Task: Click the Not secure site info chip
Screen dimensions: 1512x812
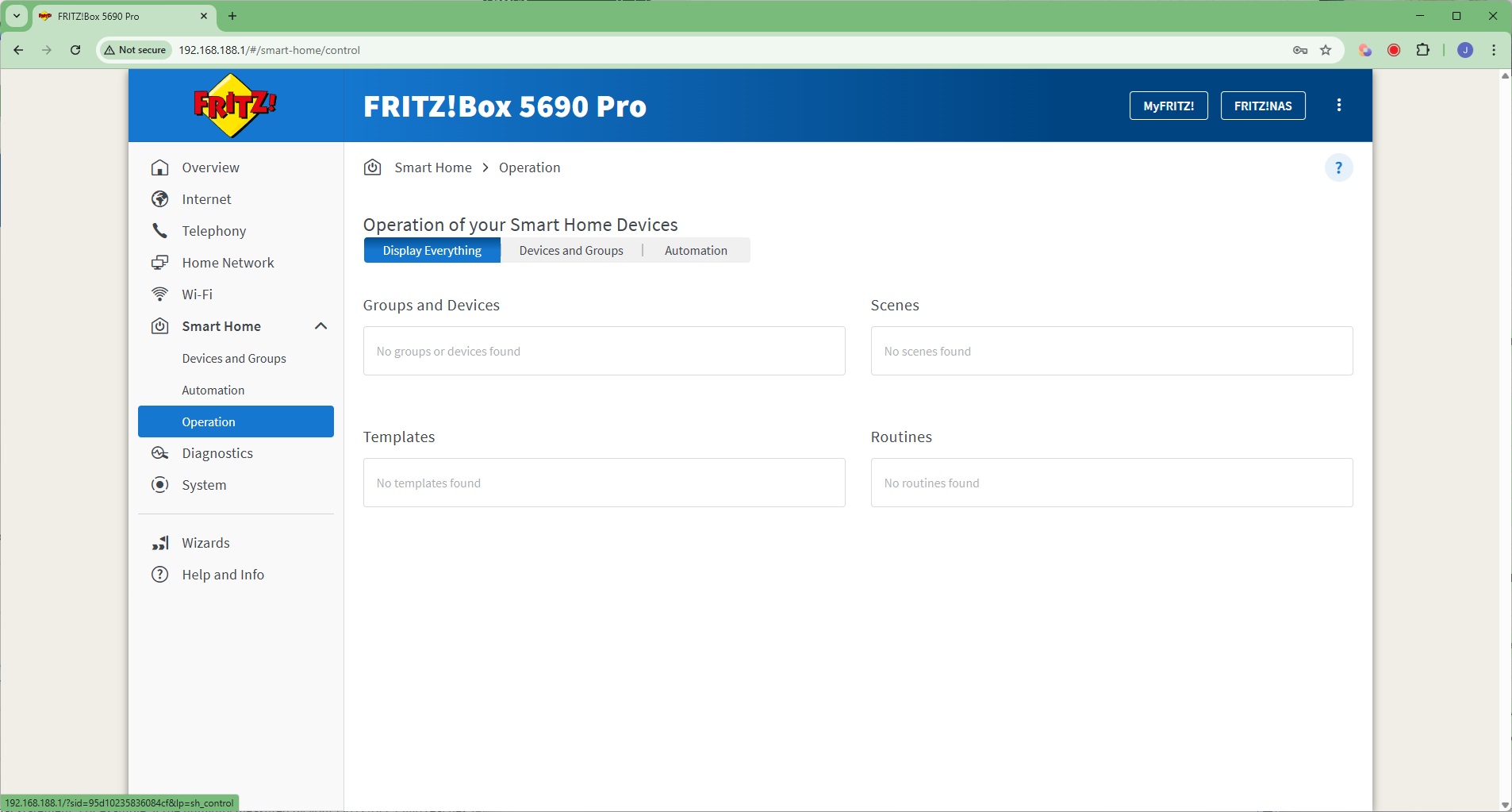Action: tap(136, 50)
